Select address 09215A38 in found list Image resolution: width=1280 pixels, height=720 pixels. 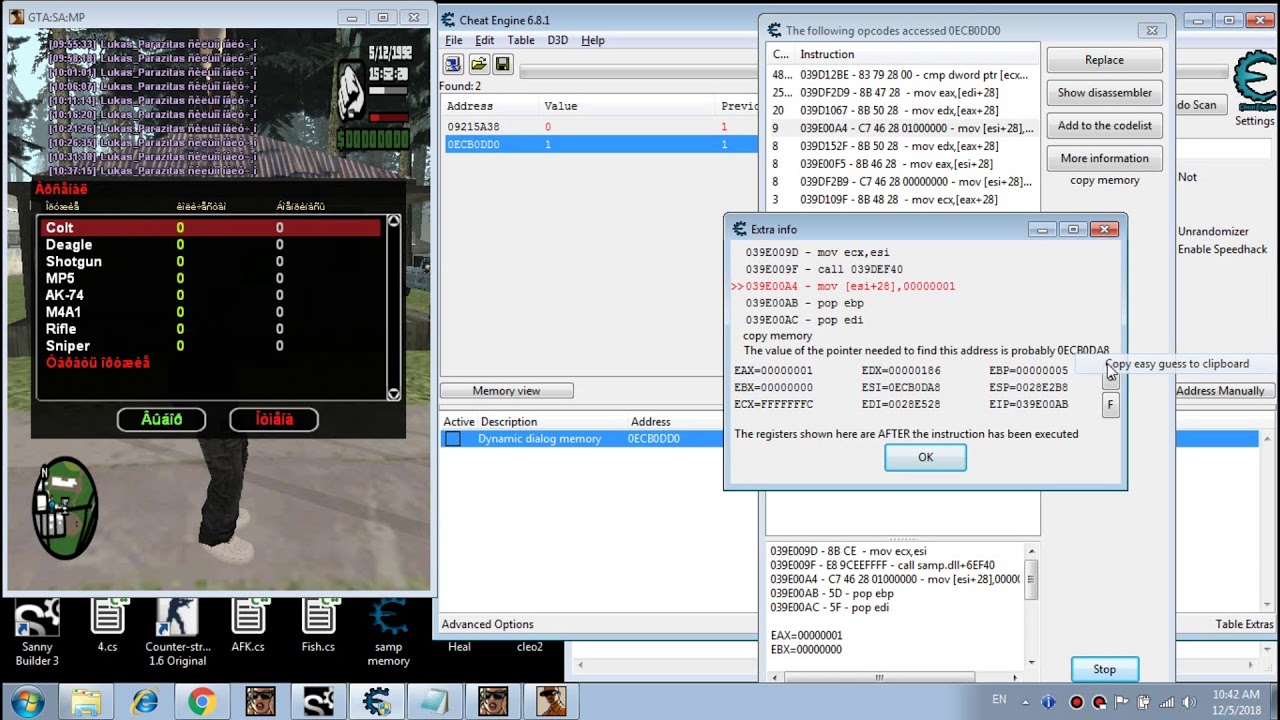coord(599,127)
